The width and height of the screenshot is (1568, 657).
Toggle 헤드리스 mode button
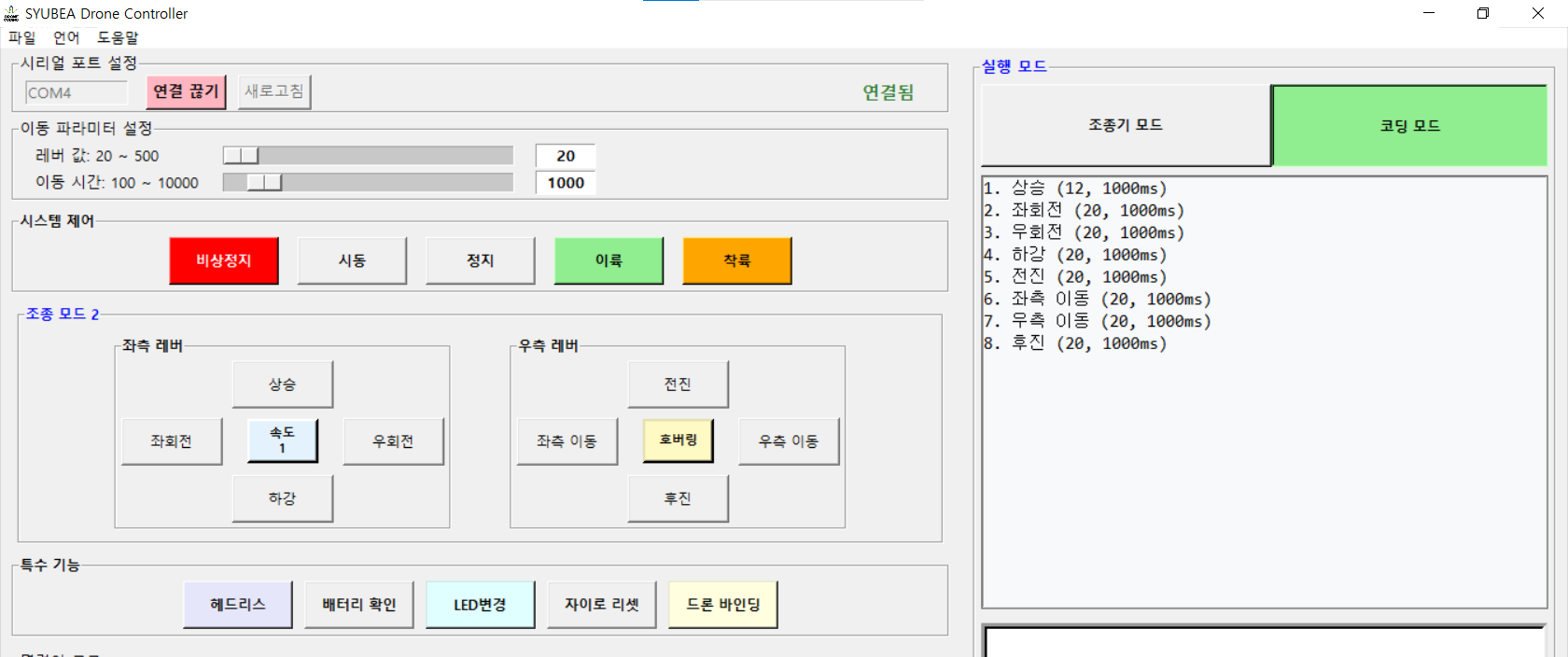(x=238, y=605)
